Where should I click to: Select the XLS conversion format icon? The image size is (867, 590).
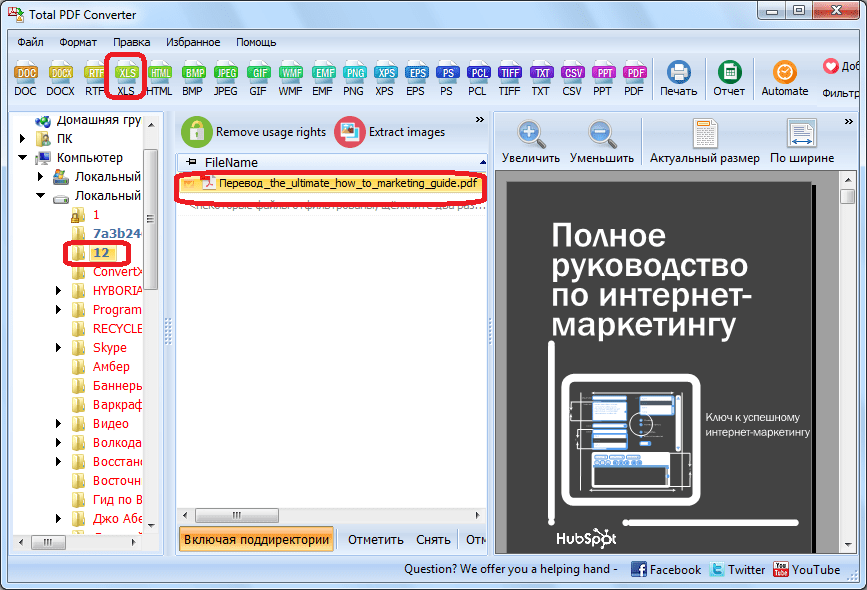tap(126, 74)
